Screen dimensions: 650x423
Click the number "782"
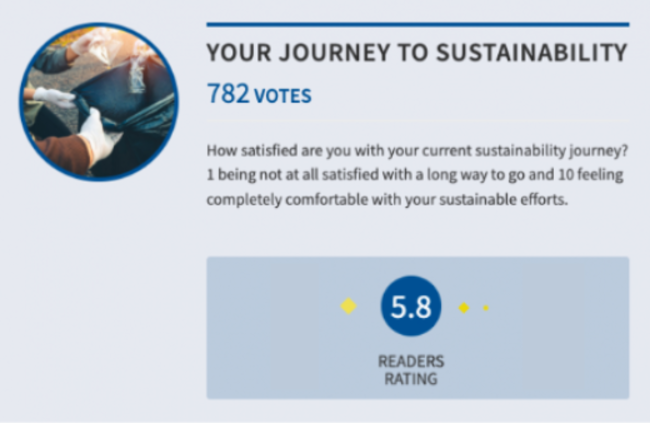[x=227, y=95]
